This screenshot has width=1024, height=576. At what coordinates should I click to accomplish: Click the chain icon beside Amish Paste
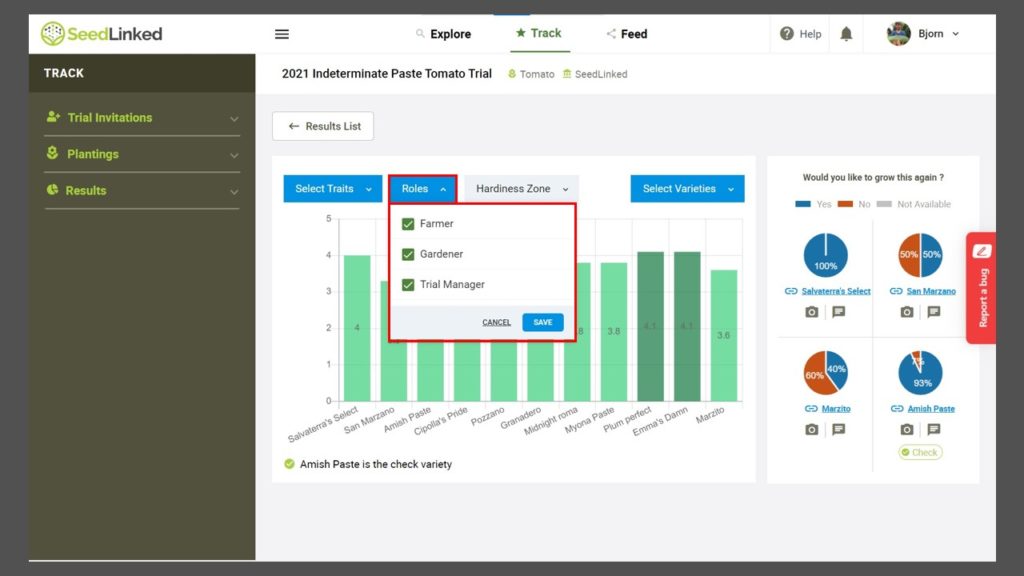pos(897,409)
